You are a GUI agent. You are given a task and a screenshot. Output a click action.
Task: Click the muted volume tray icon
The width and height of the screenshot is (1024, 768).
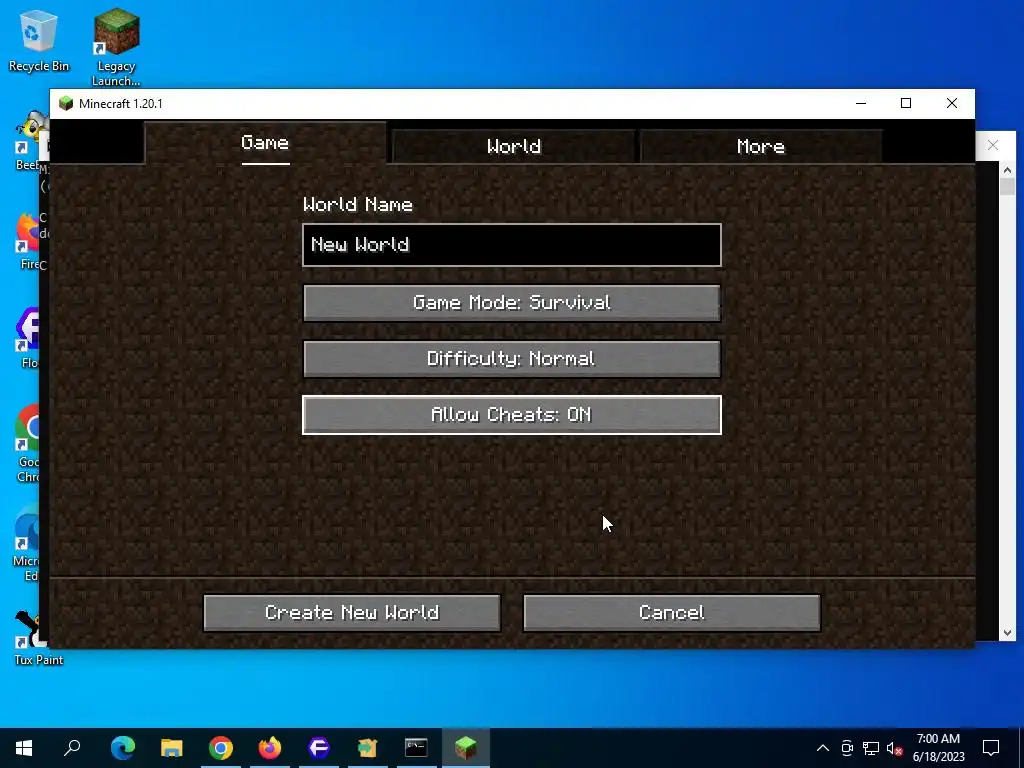point(894,748)
